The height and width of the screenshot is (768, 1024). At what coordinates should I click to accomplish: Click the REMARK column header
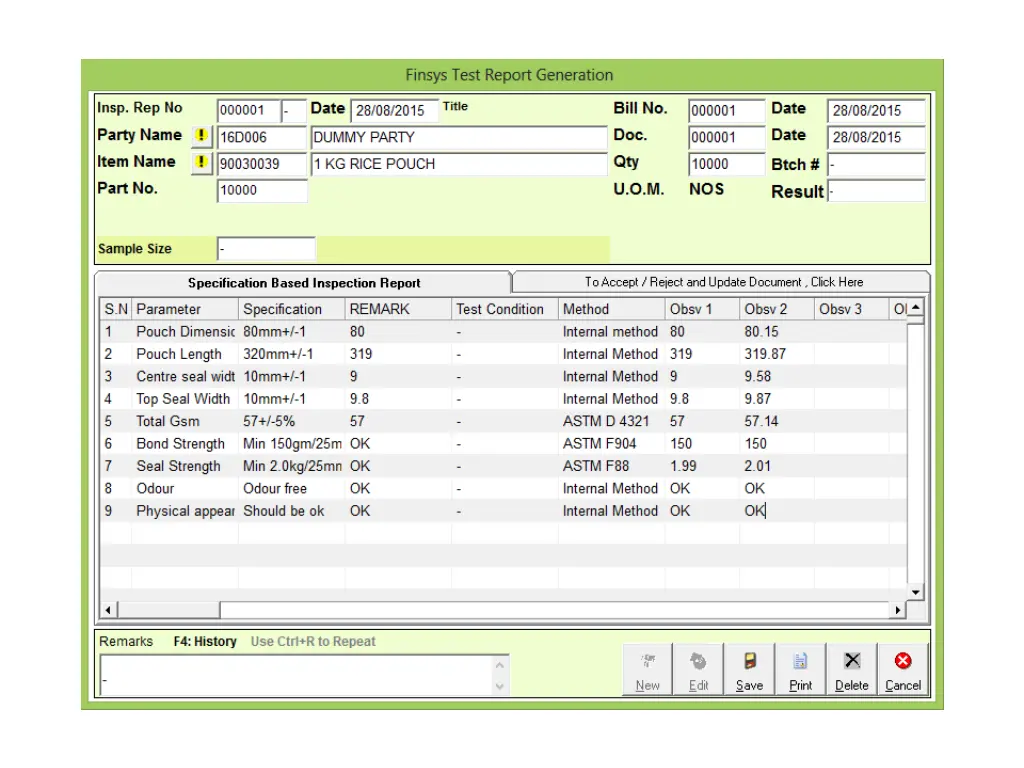point(398,309)
